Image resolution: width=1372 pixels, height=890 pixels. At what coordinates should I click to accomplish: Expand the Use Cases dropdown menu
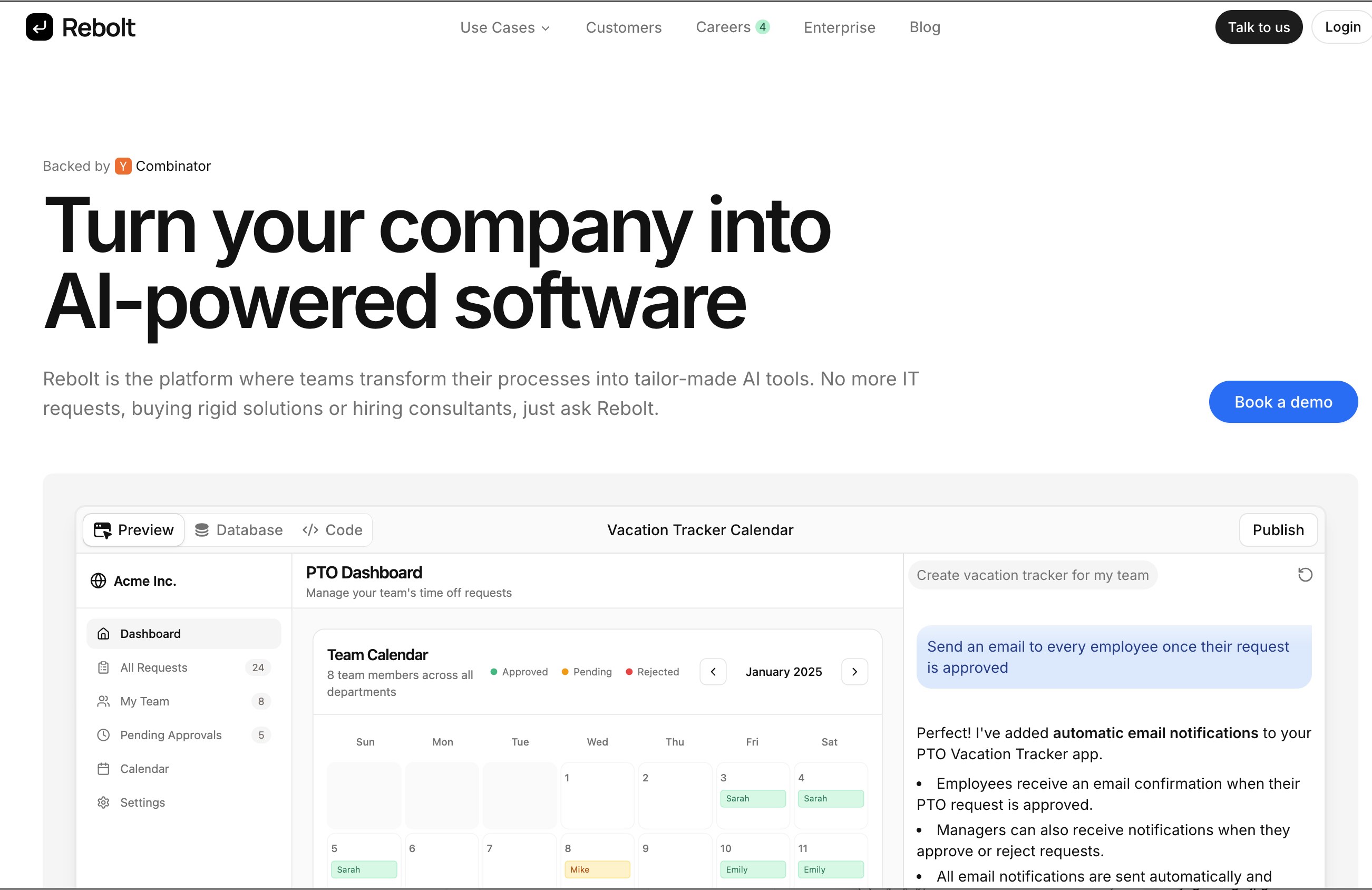(504, 28)
